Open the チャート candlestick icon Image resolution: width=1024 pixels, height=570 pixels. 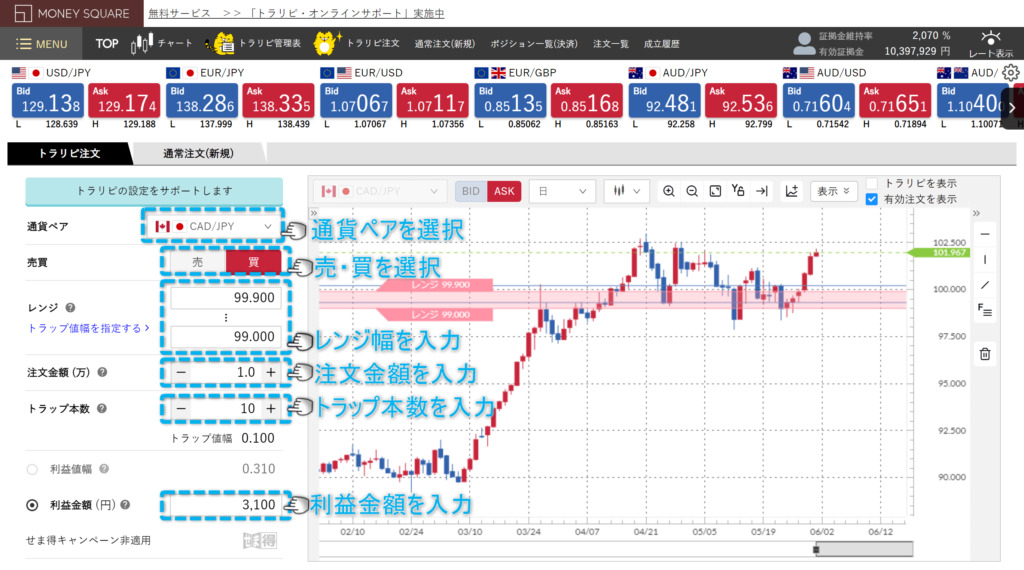[141, 43]
